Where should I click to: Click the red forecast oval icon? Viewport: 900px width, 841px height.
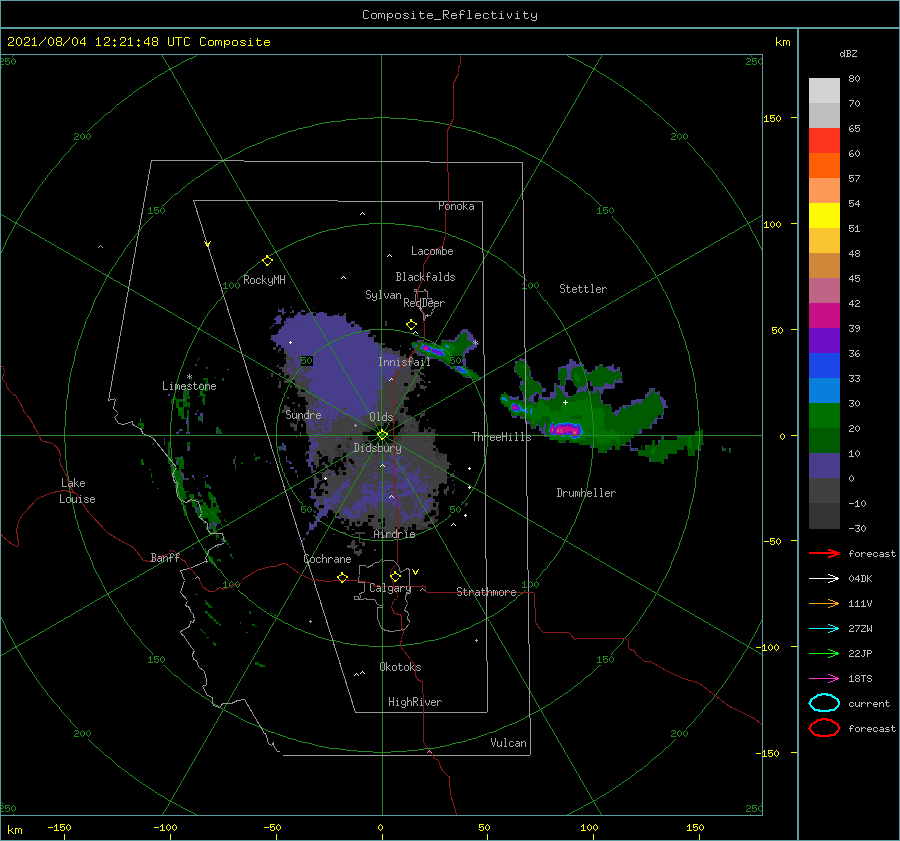coord(824,728)
